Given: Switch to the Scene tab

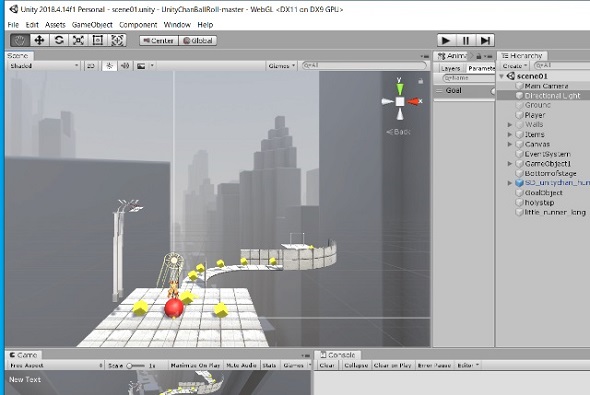Looking at the screenshot, I should click(19, 56).
